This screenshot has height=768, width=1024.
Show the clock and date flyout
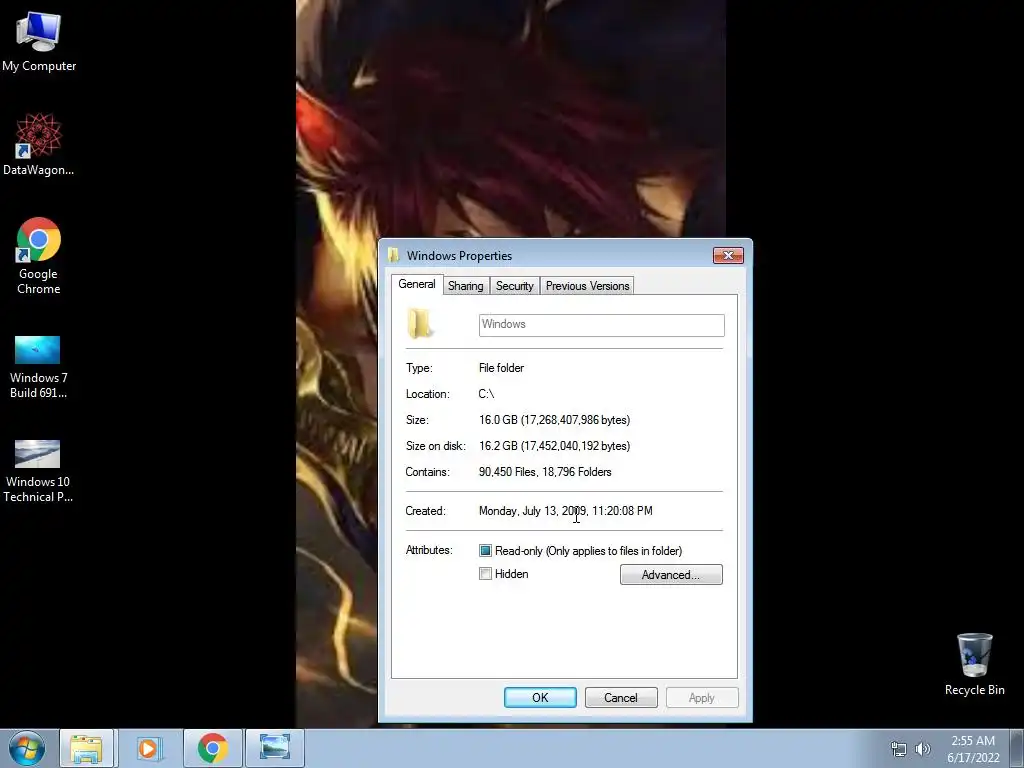tap(973, 749)
